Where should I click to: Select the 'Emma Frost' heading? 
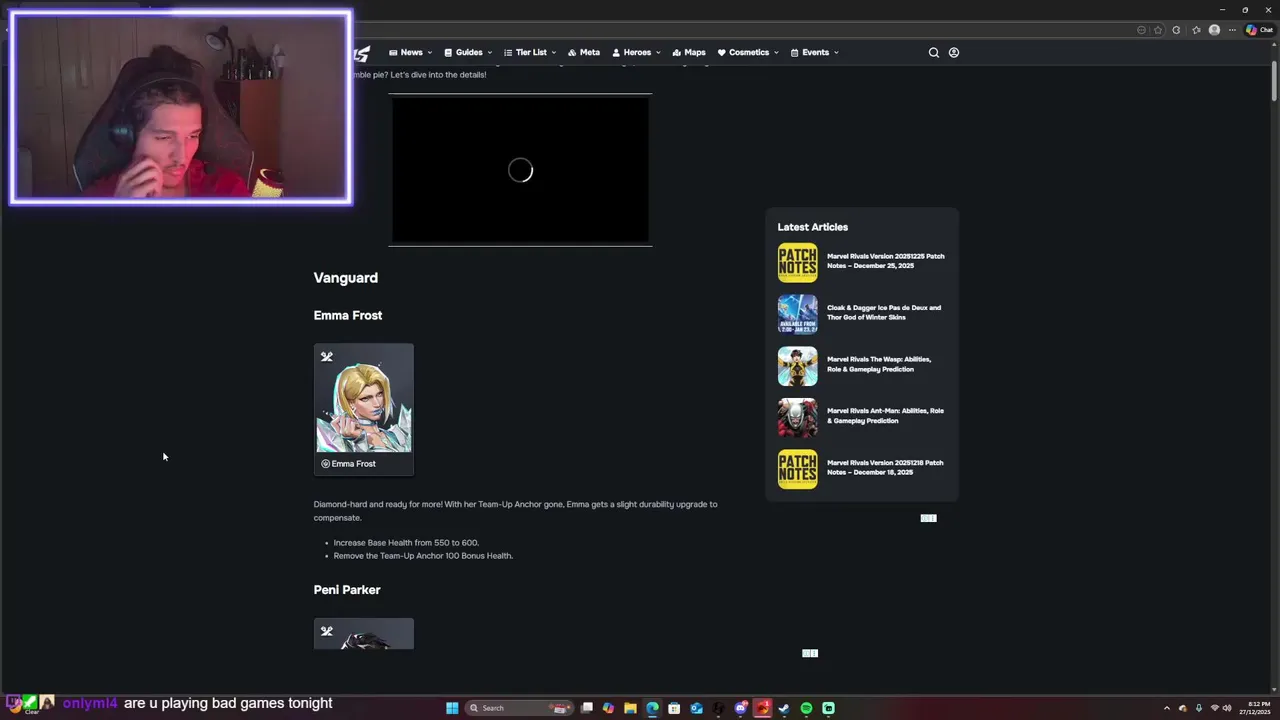click(x=348, y=316)
